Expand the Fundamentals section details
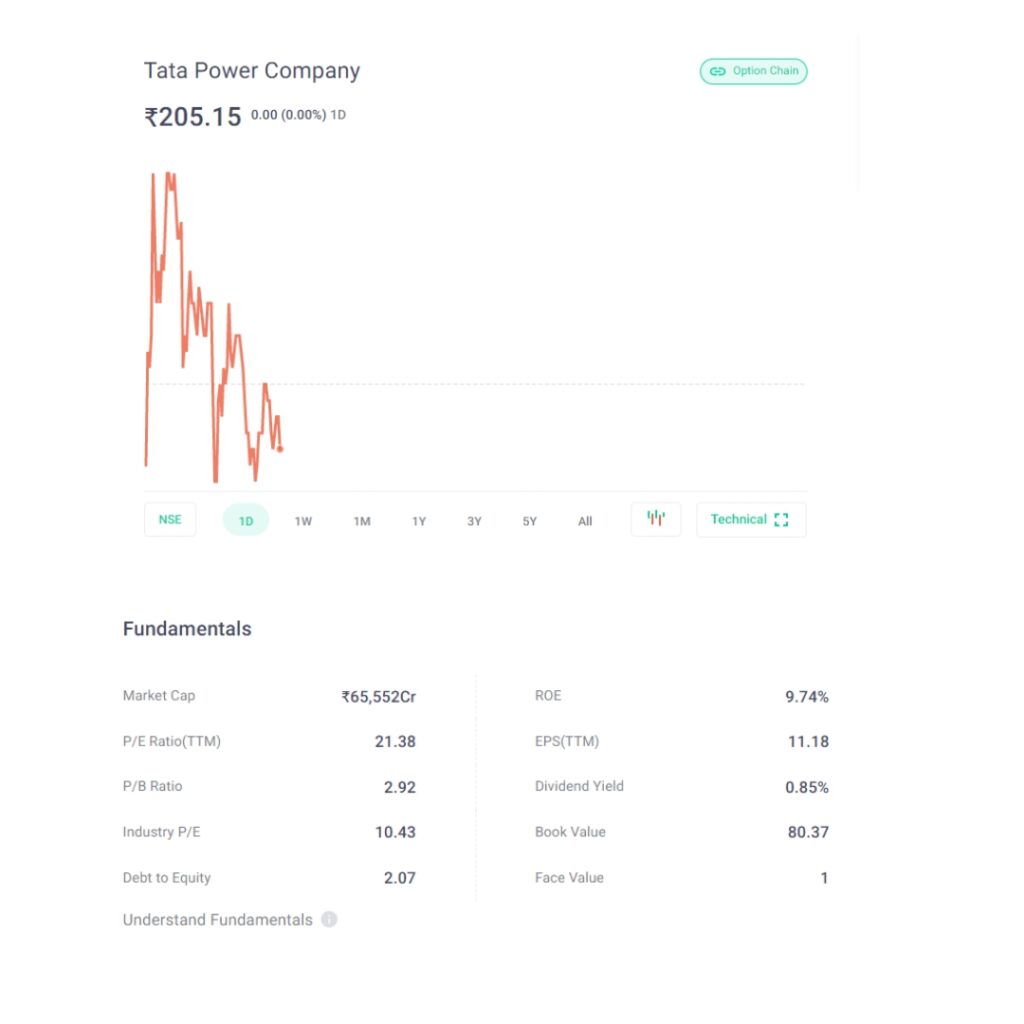Screen dimensions: 1024x1024 pos(187,629)
